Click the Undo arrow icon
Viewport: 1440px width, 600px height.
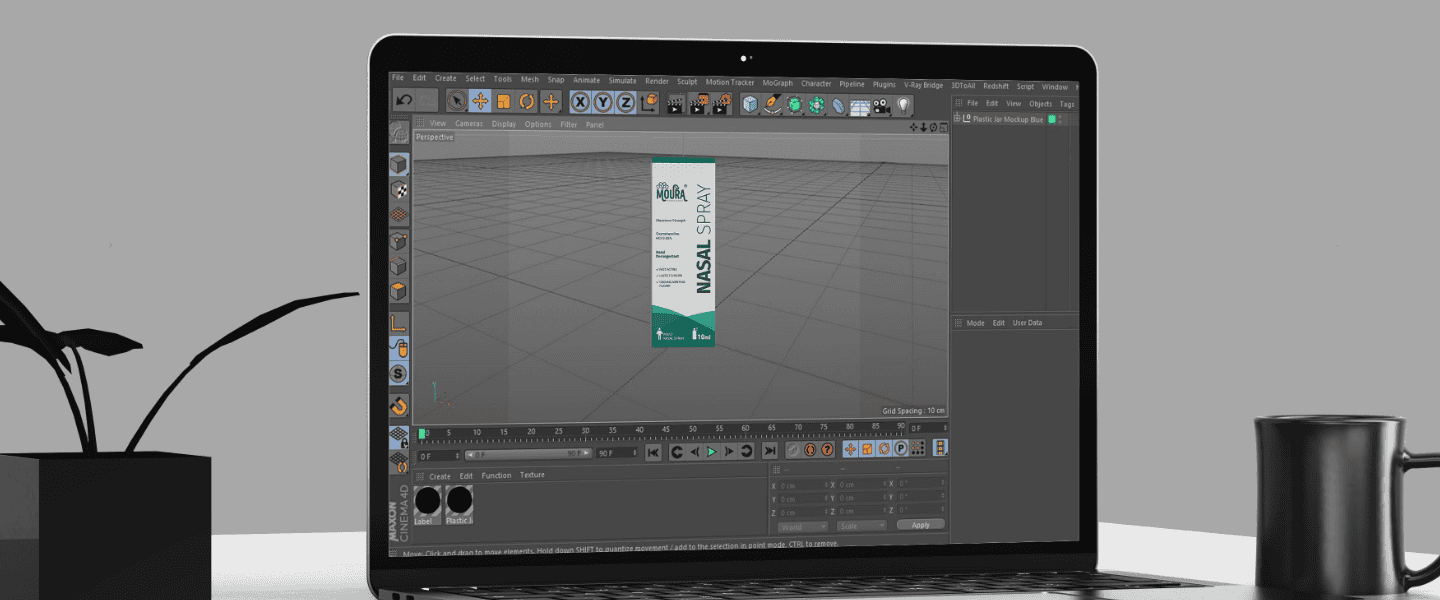pyautogui.click(x=404, y=100)
